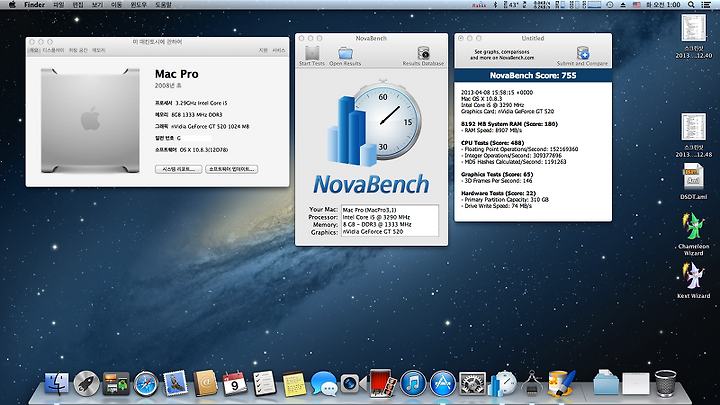
Task: Open System Preferences gear icon in Dock
Action: (472, 383)
